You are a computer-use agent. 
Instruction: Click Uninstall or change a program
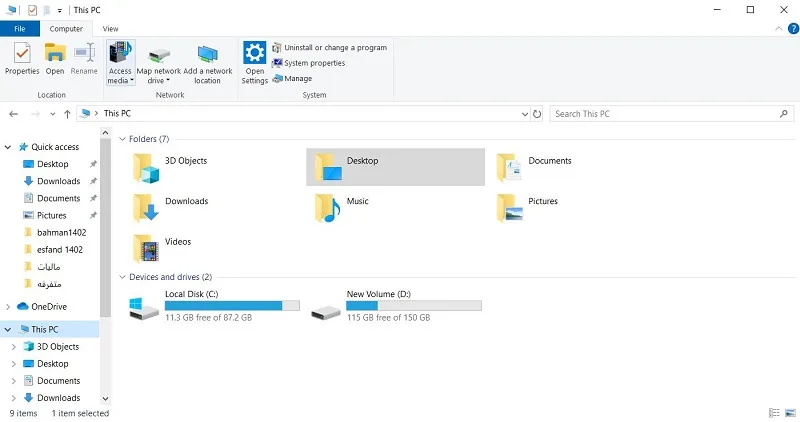(x=329, y=47)
